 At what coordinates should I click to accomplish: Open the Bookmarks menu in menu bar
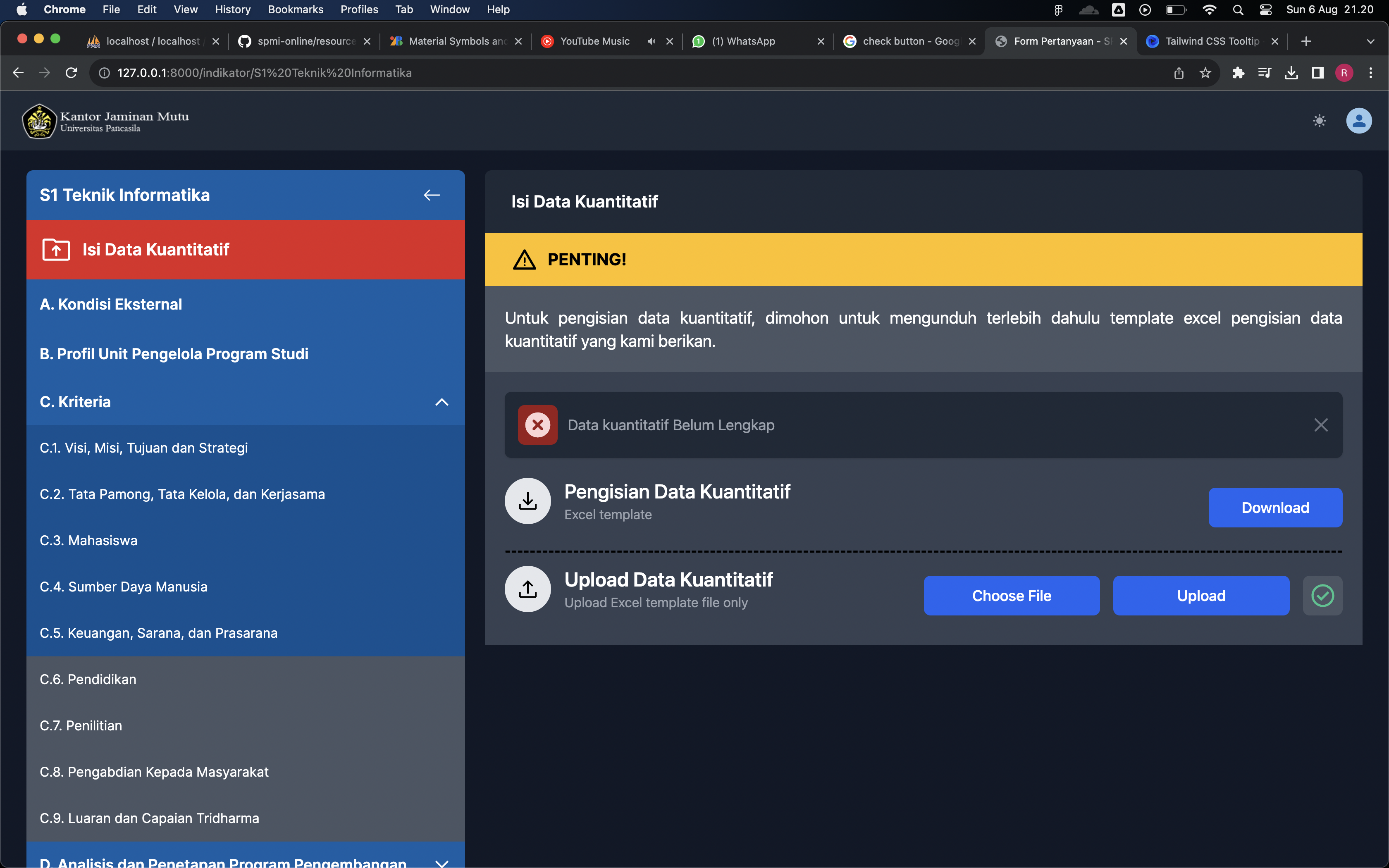click(295, 9)
